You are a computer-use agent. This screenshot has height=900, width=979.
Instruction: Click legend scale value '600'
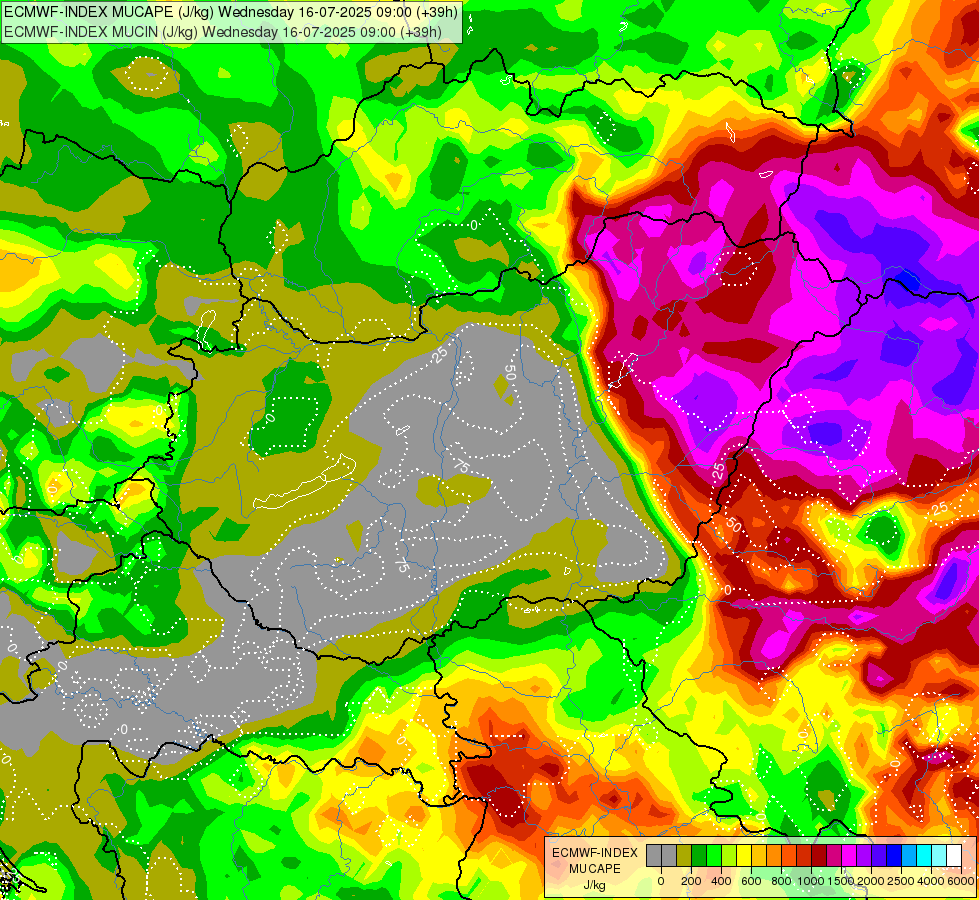(751, 881)
